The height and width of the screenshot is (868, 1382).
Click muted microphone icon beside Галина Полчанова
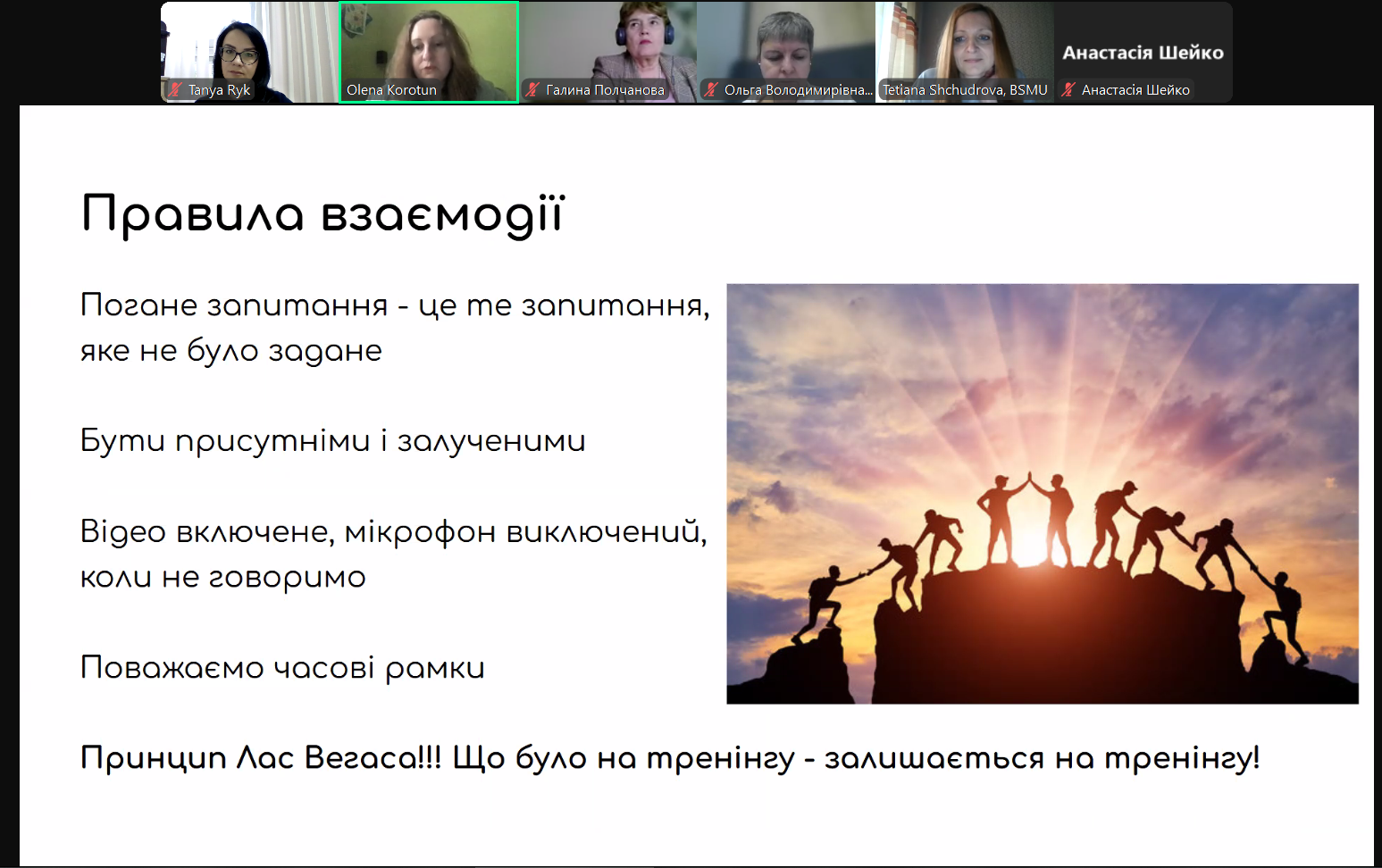[x=532, y=89]
